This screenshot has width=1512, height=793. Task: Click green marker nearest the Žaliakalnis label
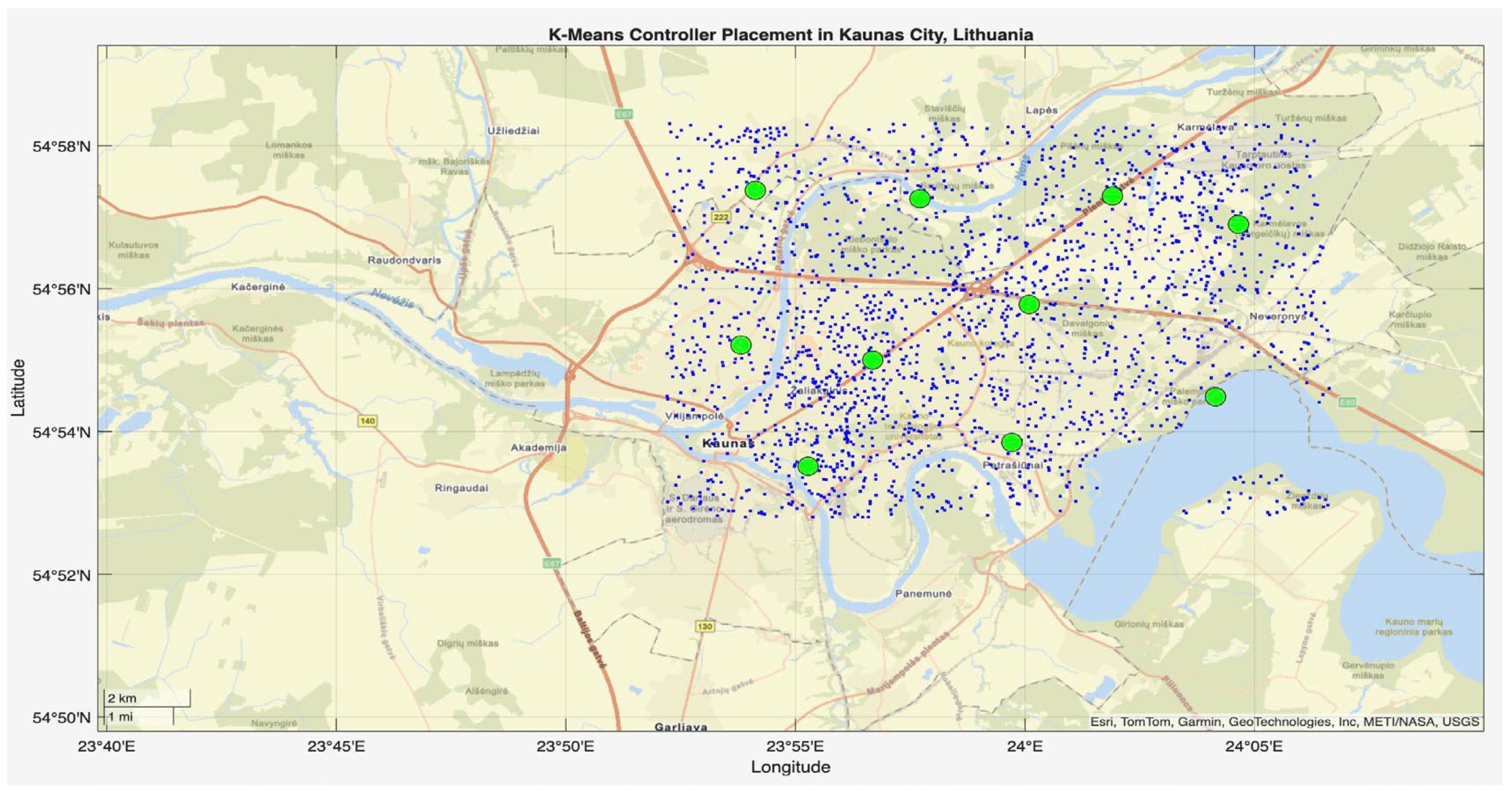pyautogui.click(x=872, y=360)
